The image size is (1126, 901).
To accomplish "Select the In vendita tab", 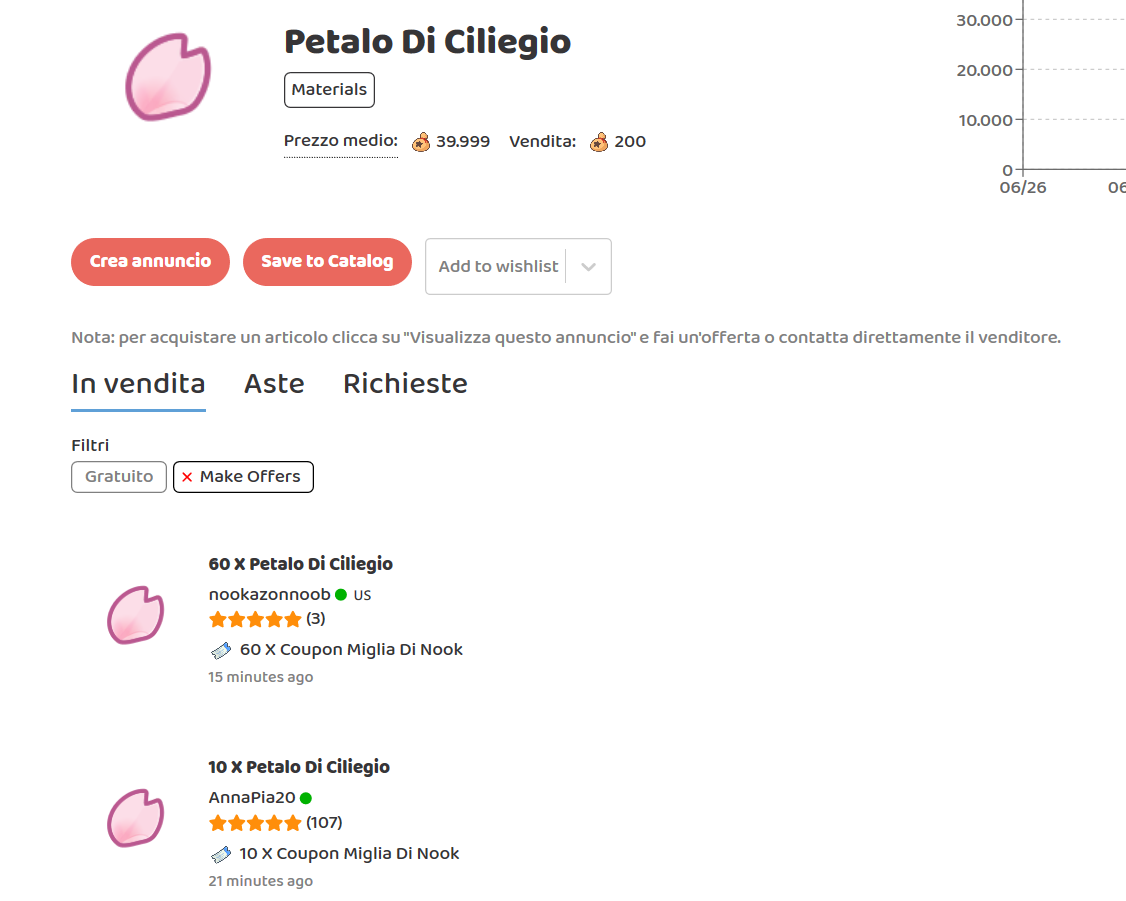I will 138,384.
